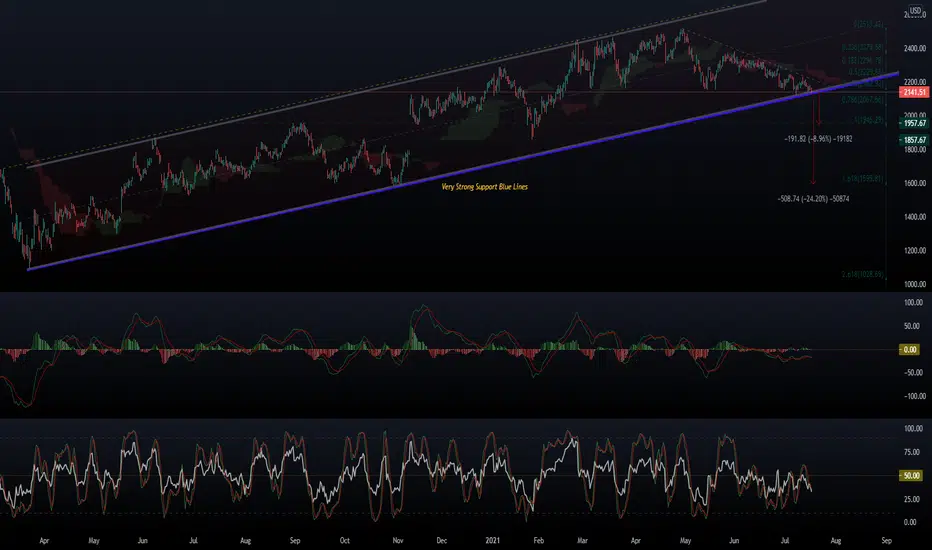Screen dimensions: 932x550
Task: Open the USD currency selector
Action: point(915,11)
